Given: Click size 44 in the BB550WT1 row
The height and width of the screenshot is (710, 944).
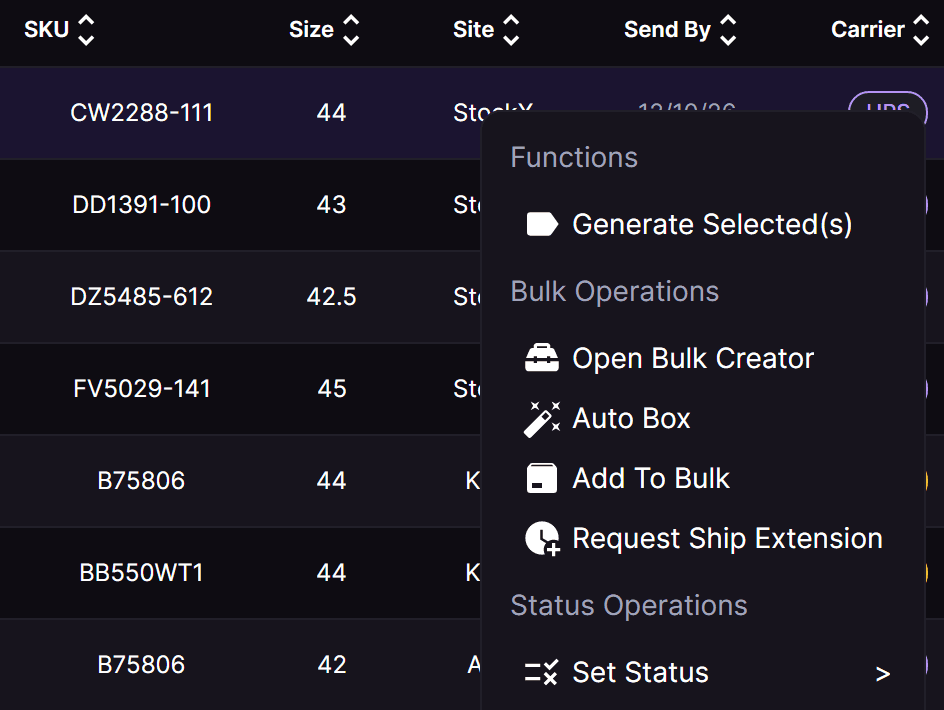Looking at the screenshot, I should (x=331, y=572).
